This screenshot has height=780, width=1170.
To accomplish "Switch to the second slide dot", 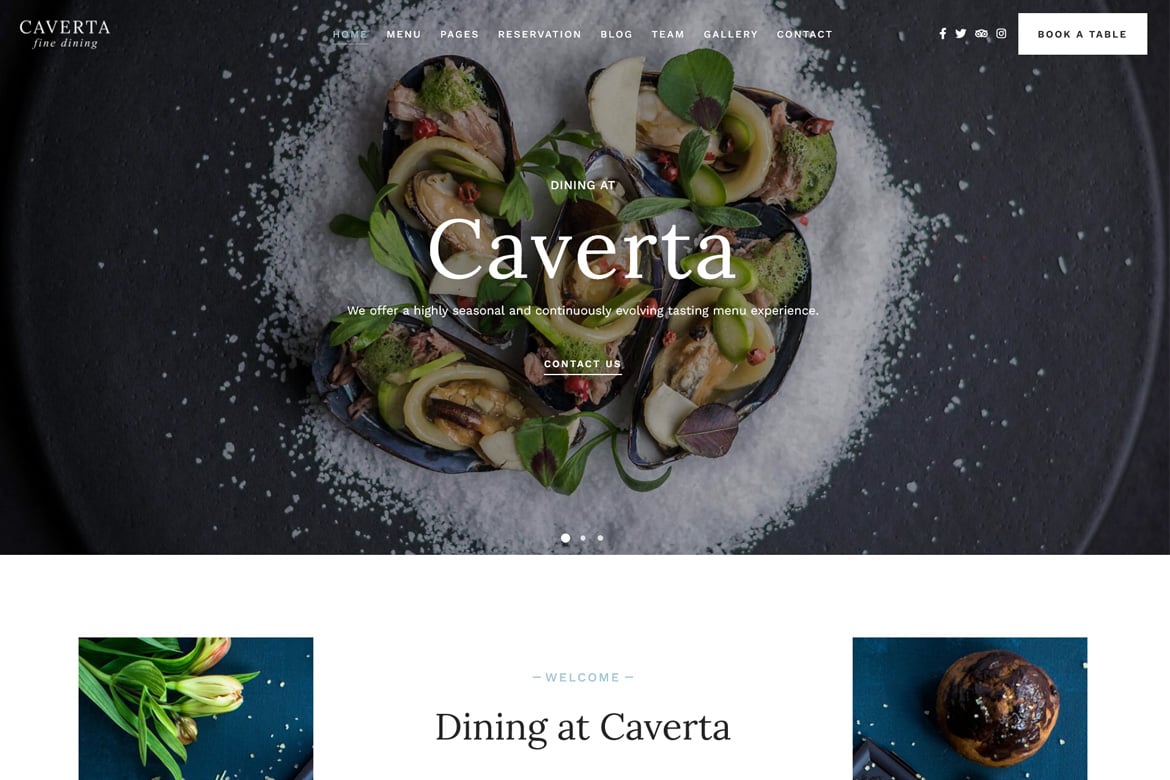I will [x=583, y=537].
